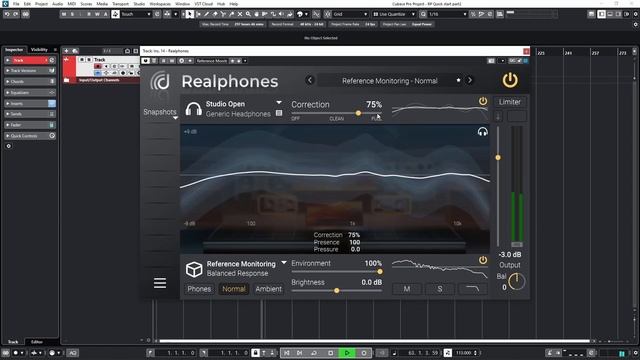Expand the Equalizers inspector section
Viewport: 640px width, 360px height.
(30, 93)
